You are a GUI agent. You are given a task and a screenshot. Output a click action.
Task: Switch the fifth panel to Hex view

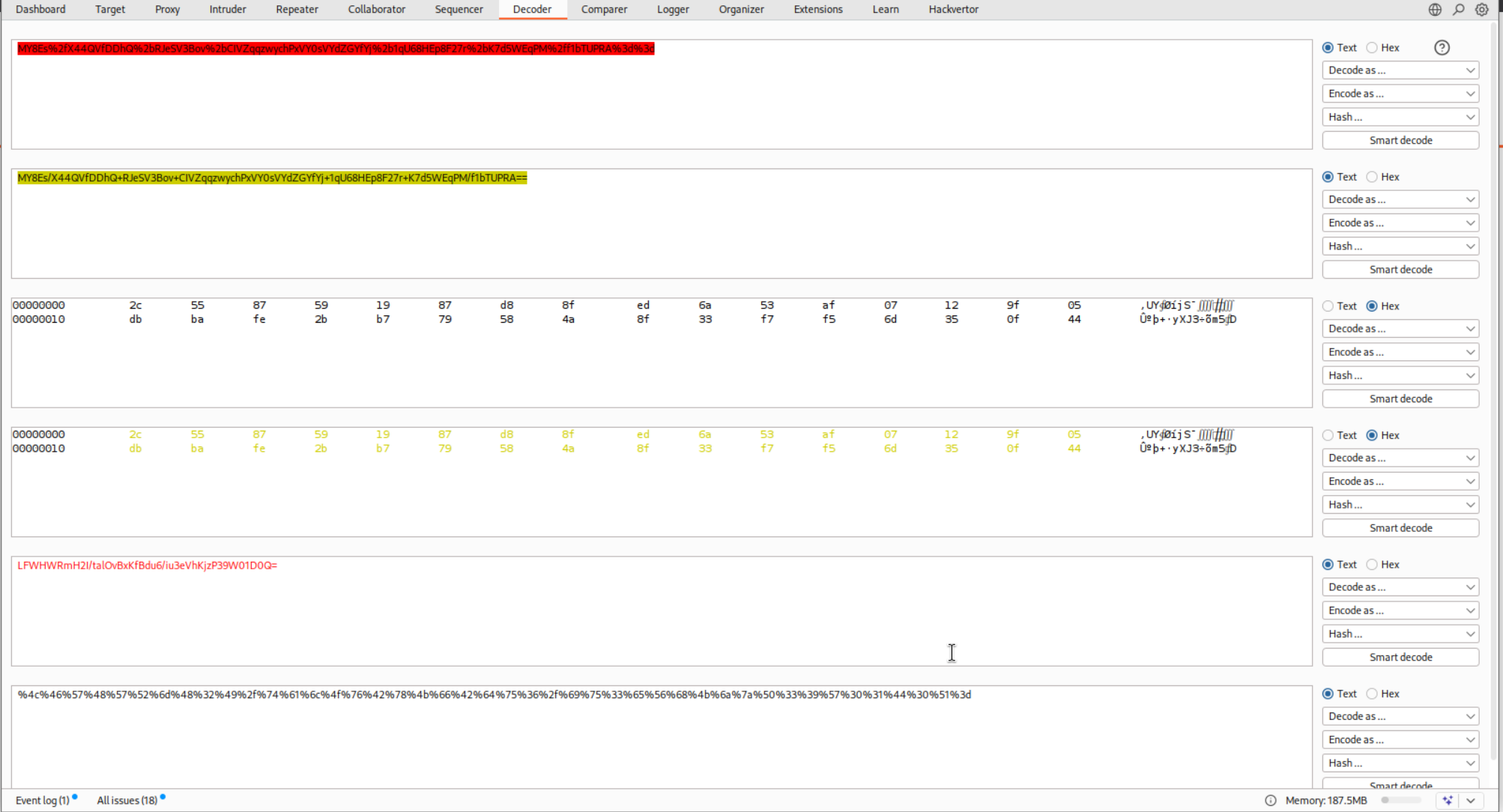[x=1372, y=565]
